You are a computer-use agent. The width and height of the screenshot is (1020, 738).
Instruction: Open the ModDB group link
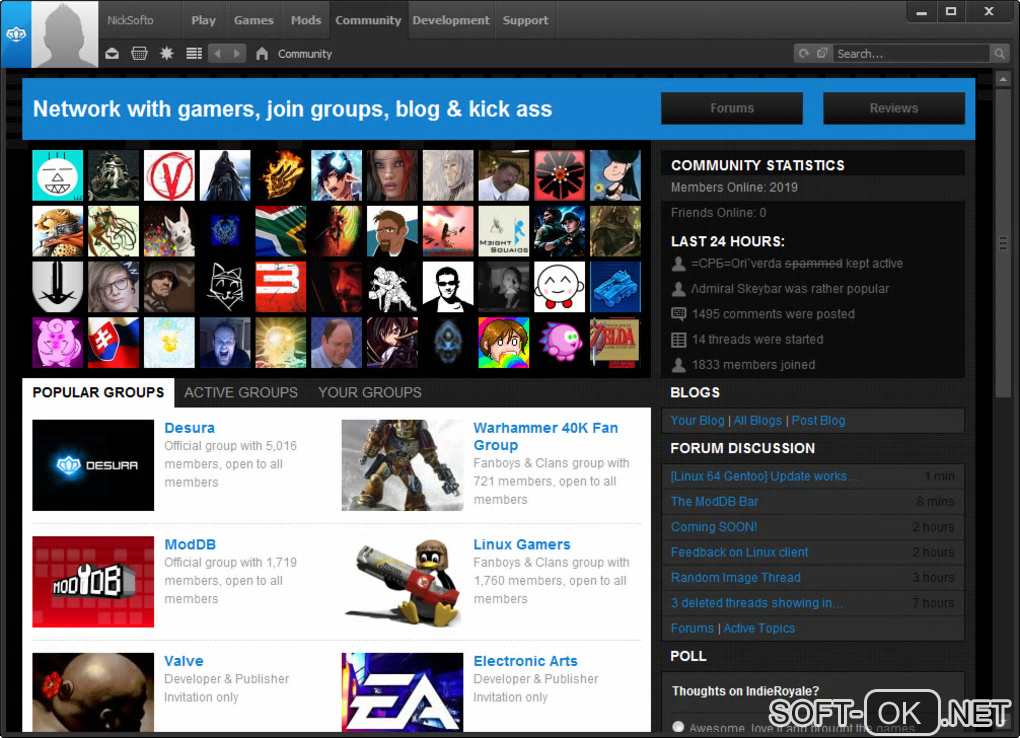[190, 544]
